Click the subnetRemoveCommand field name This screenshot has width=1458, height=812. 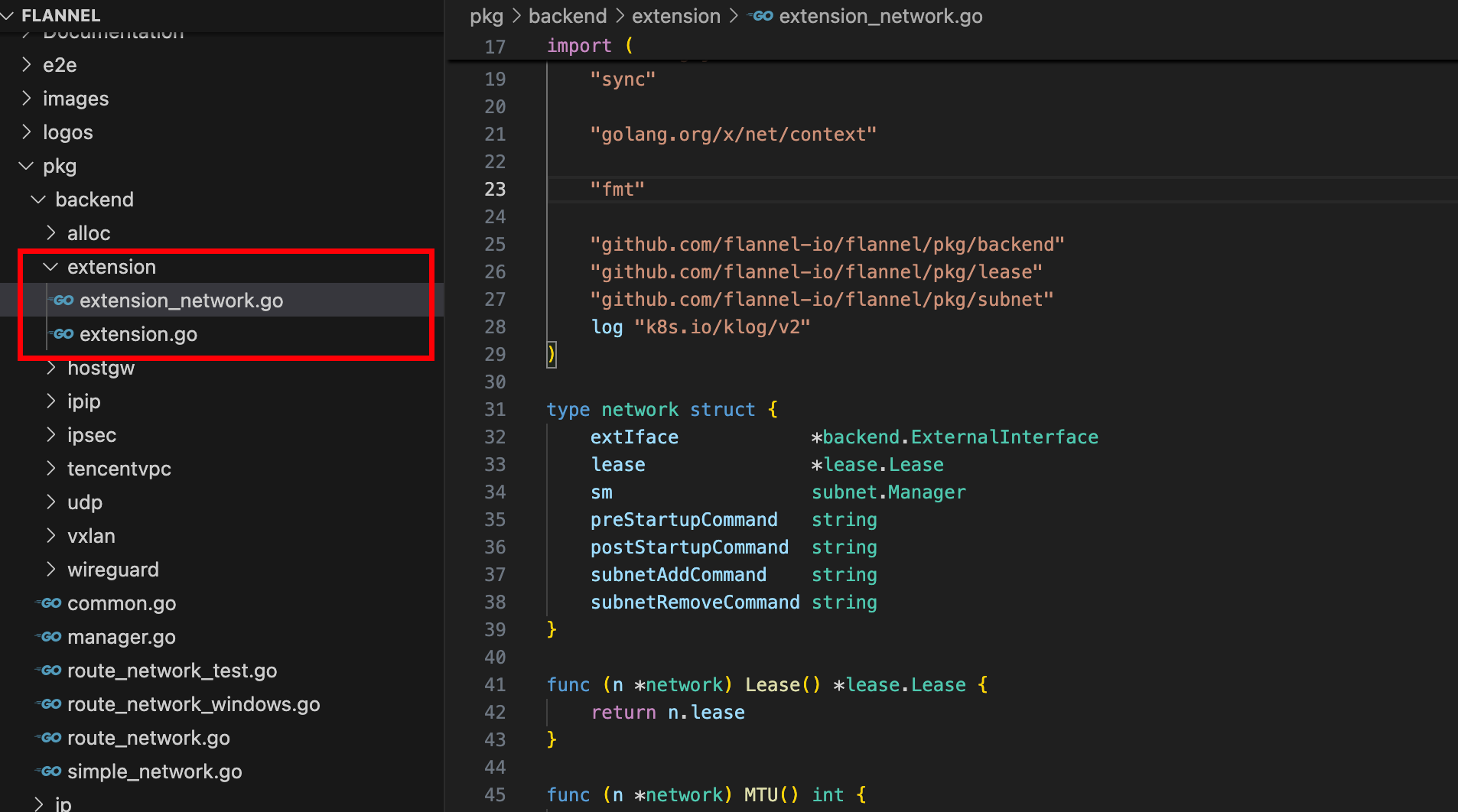pos(695,602)
